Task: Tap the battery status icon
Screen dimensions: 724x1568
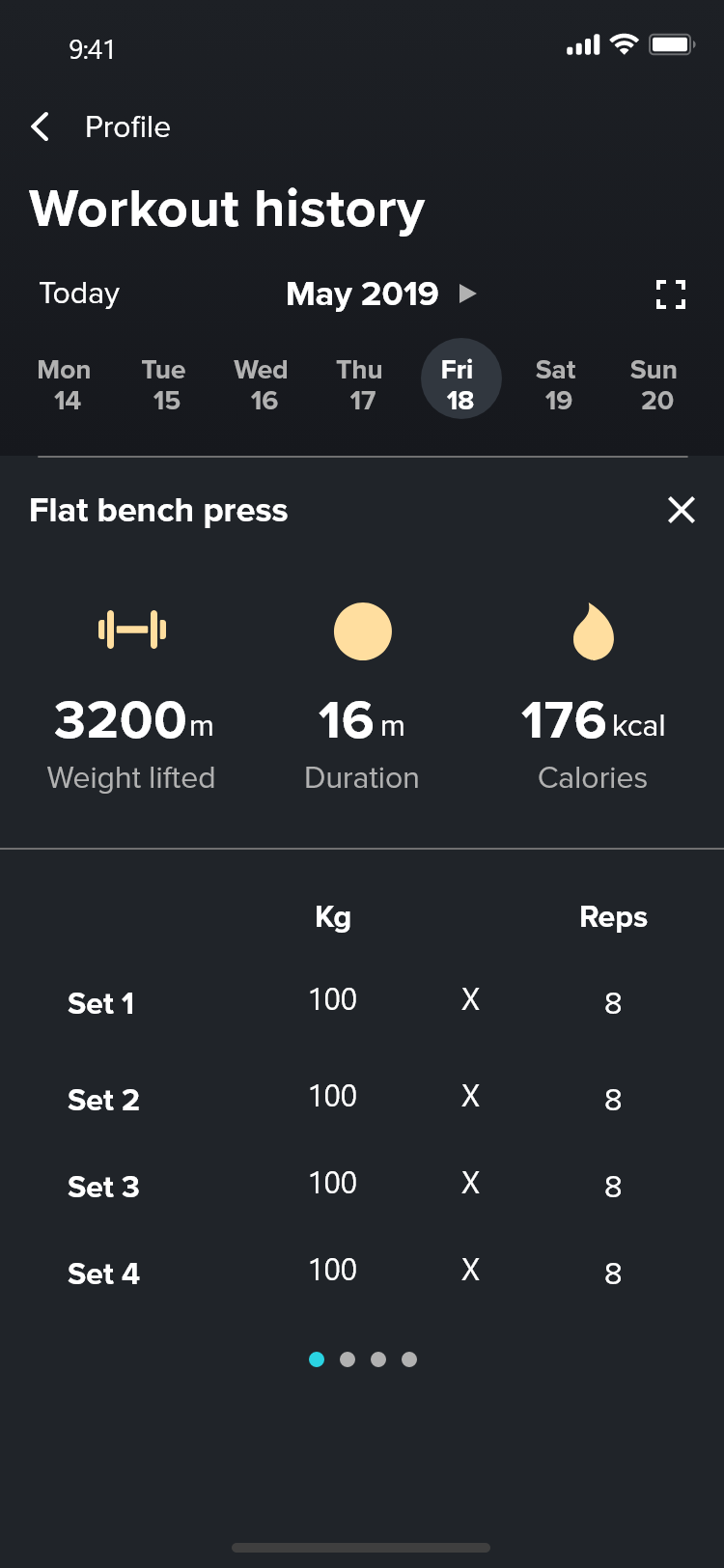Action: pyautogui.click(x=671, y=44)
